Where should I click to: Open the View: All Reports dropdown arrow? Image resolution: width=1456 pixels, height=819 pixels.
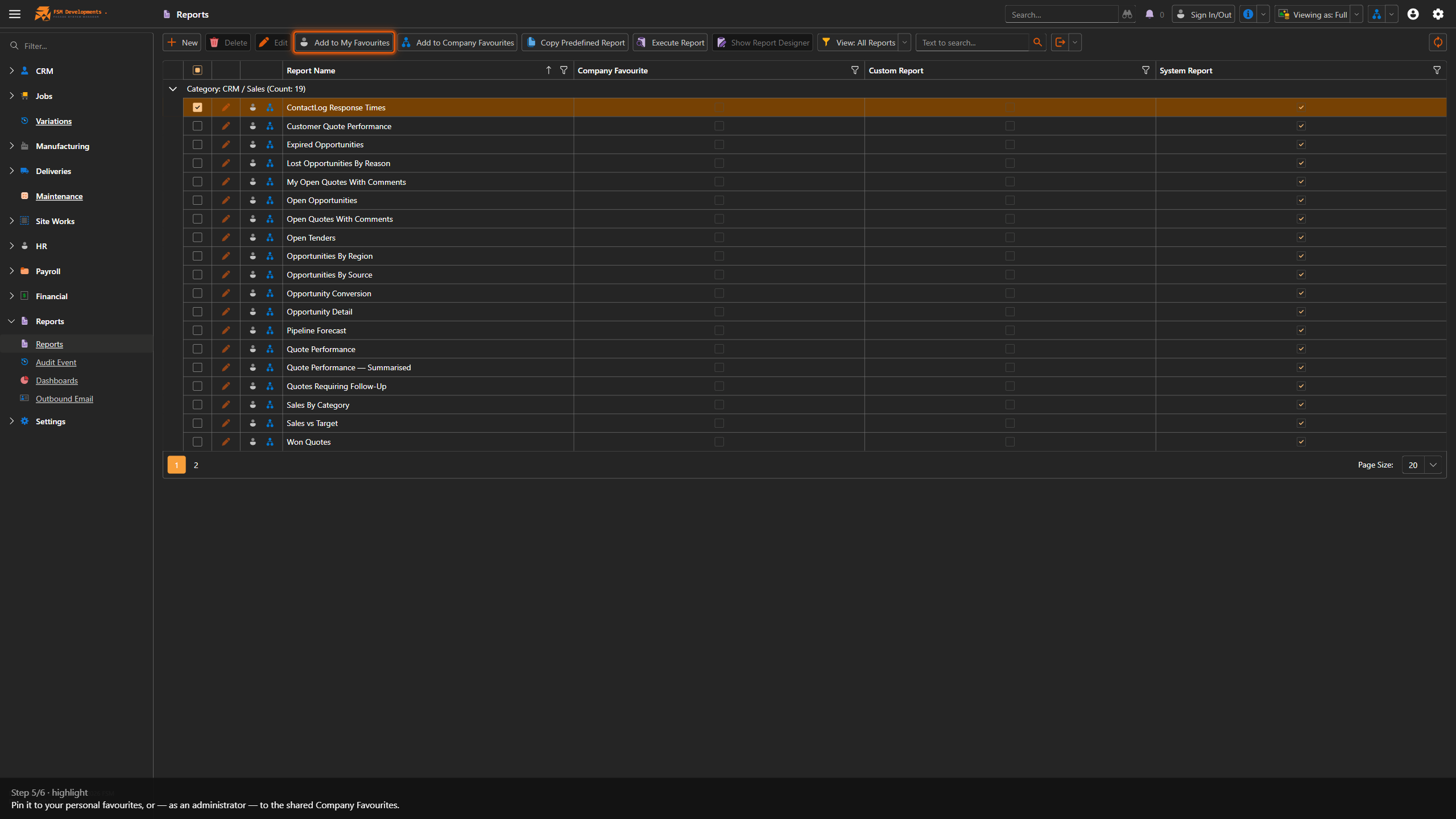pos(904,42)
